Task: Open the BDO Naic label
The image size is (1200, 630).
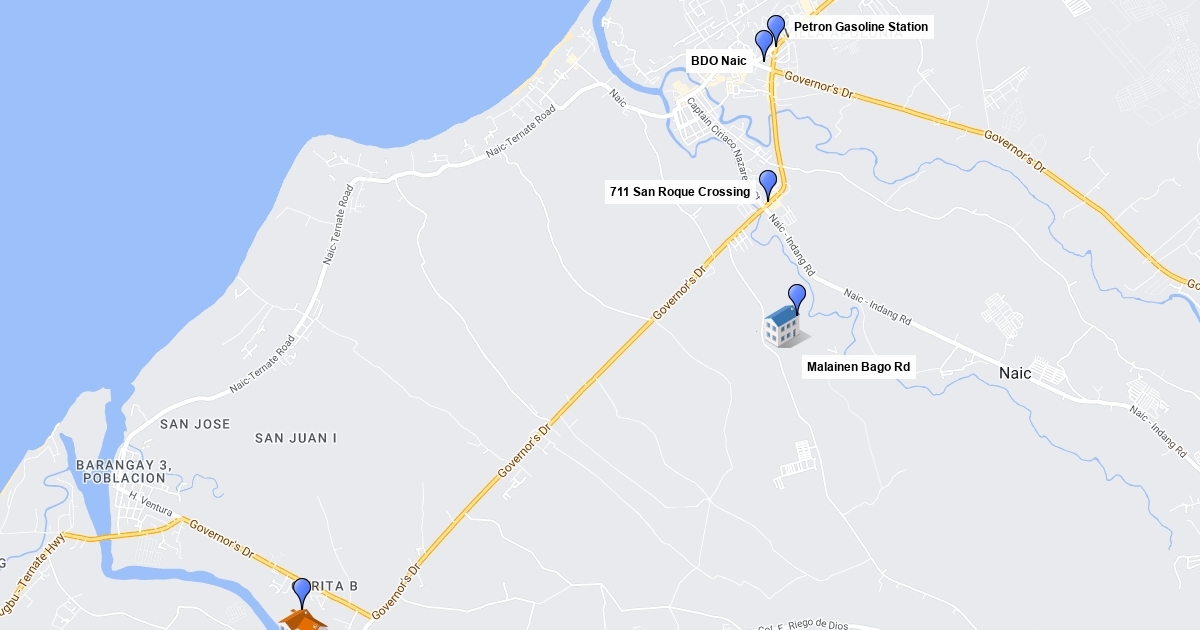Action: coord(719,61)
